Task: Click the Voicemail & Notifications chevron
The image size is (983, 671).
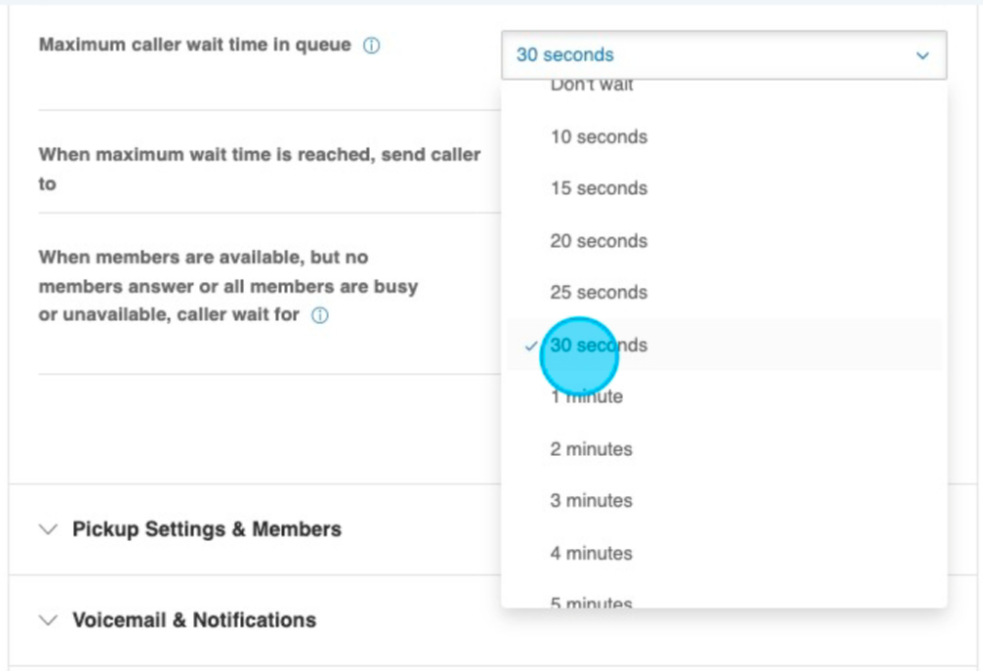Action: 48,621
